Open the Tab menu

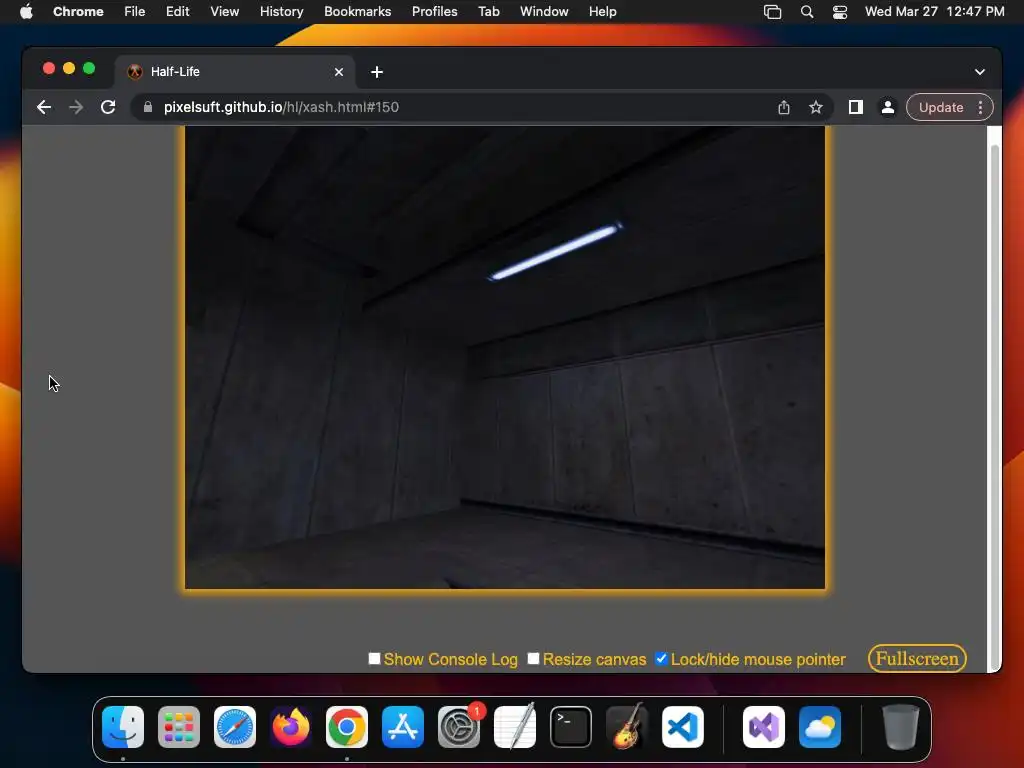(488, 11)
